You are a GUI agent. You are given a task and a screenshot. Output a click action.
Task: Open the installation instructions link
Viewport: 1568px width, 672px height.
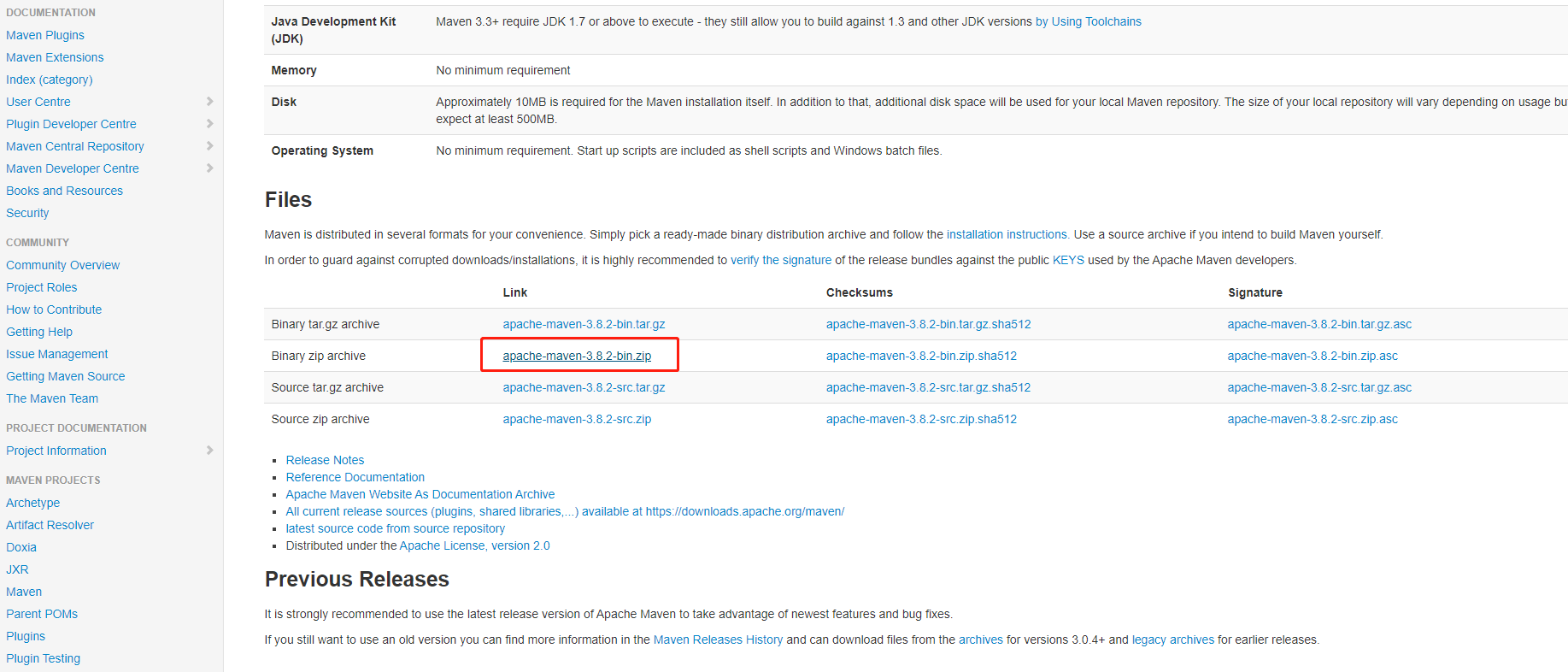tap(1008, 234)
